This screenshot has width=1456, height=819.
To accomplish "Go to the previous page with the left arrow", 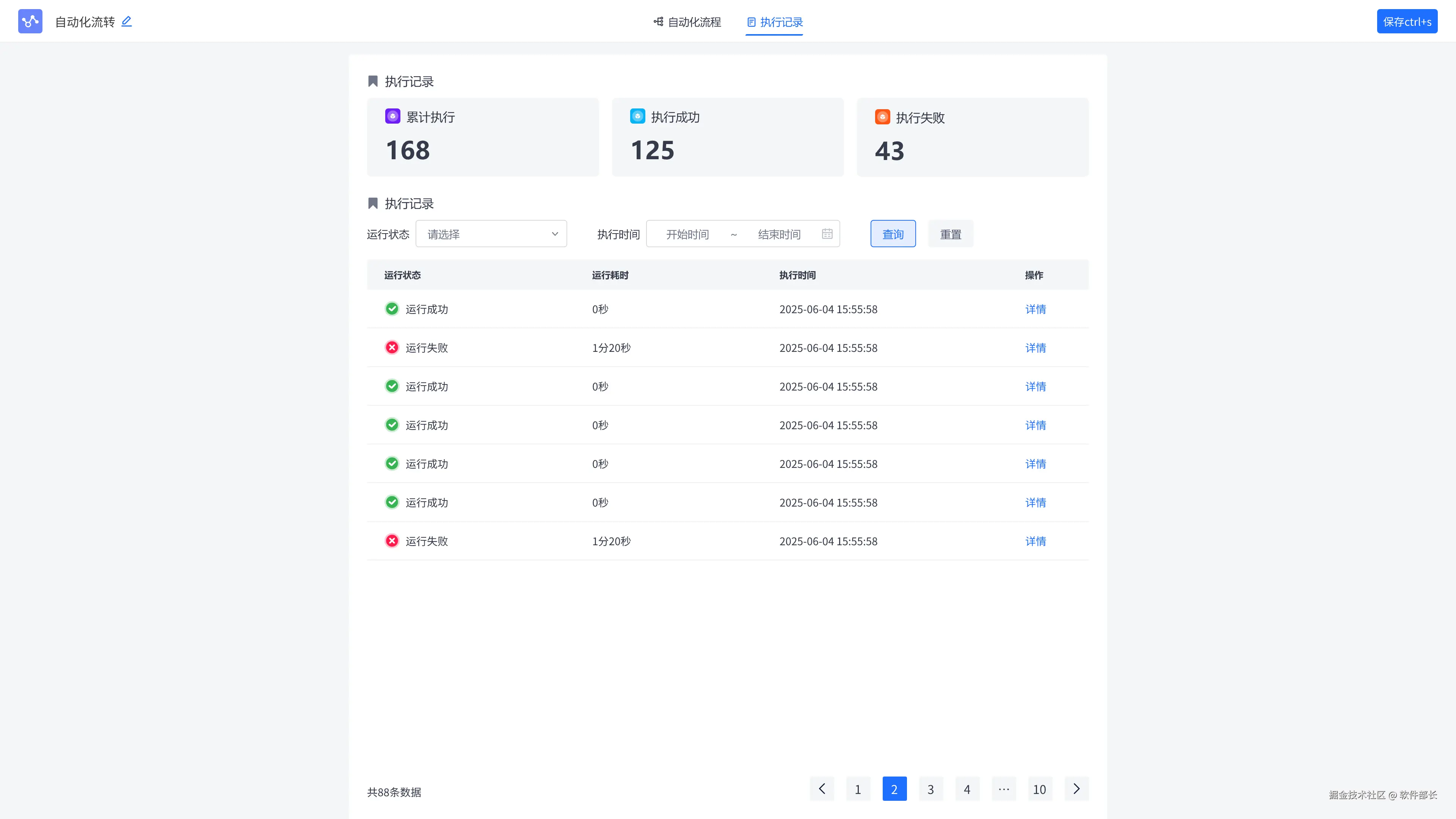I will click(822, 789).
